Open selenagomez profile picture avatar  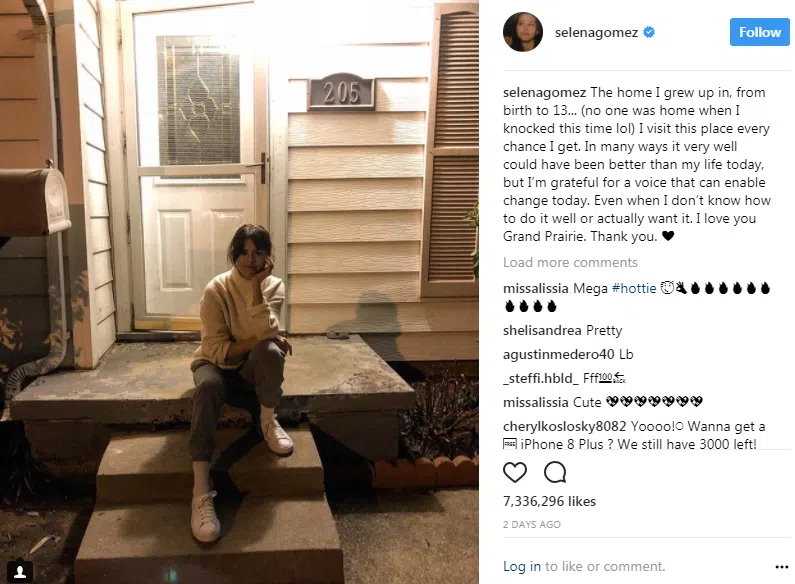pos(523,32)
